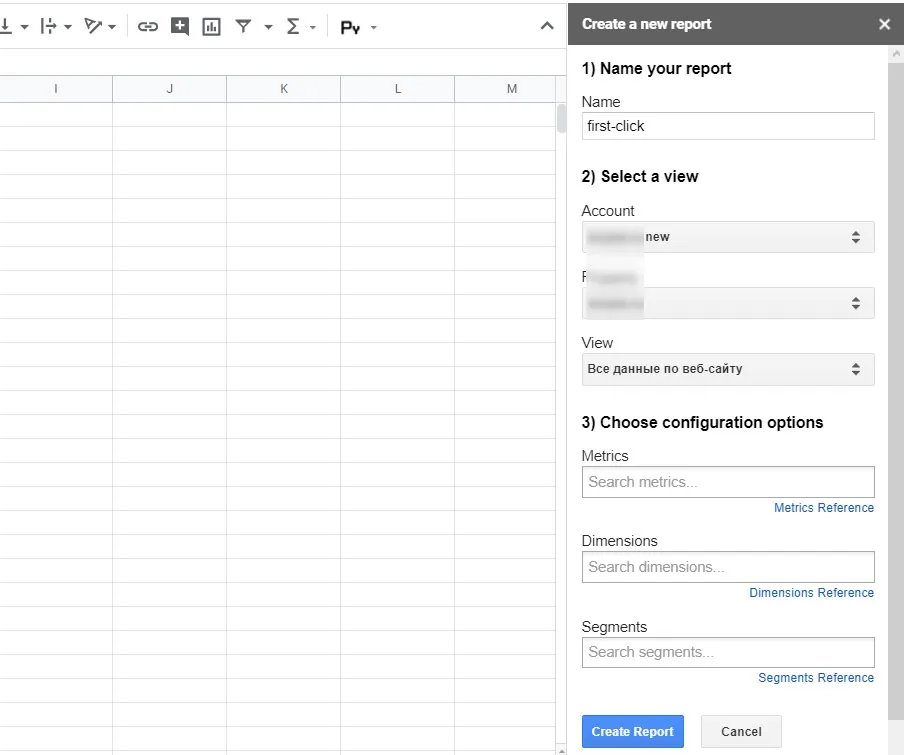Click the report Name input field
The image size is (904, 755).
point(728,126)
